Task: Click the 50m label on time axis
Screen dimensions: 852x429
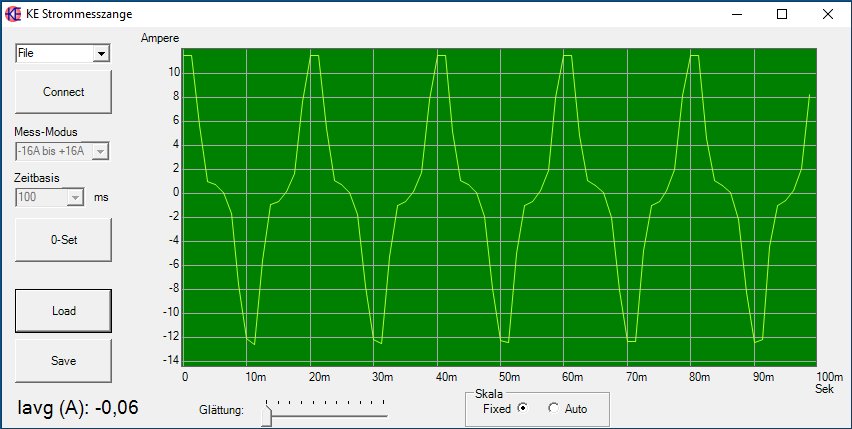Action: click(509, 377)
